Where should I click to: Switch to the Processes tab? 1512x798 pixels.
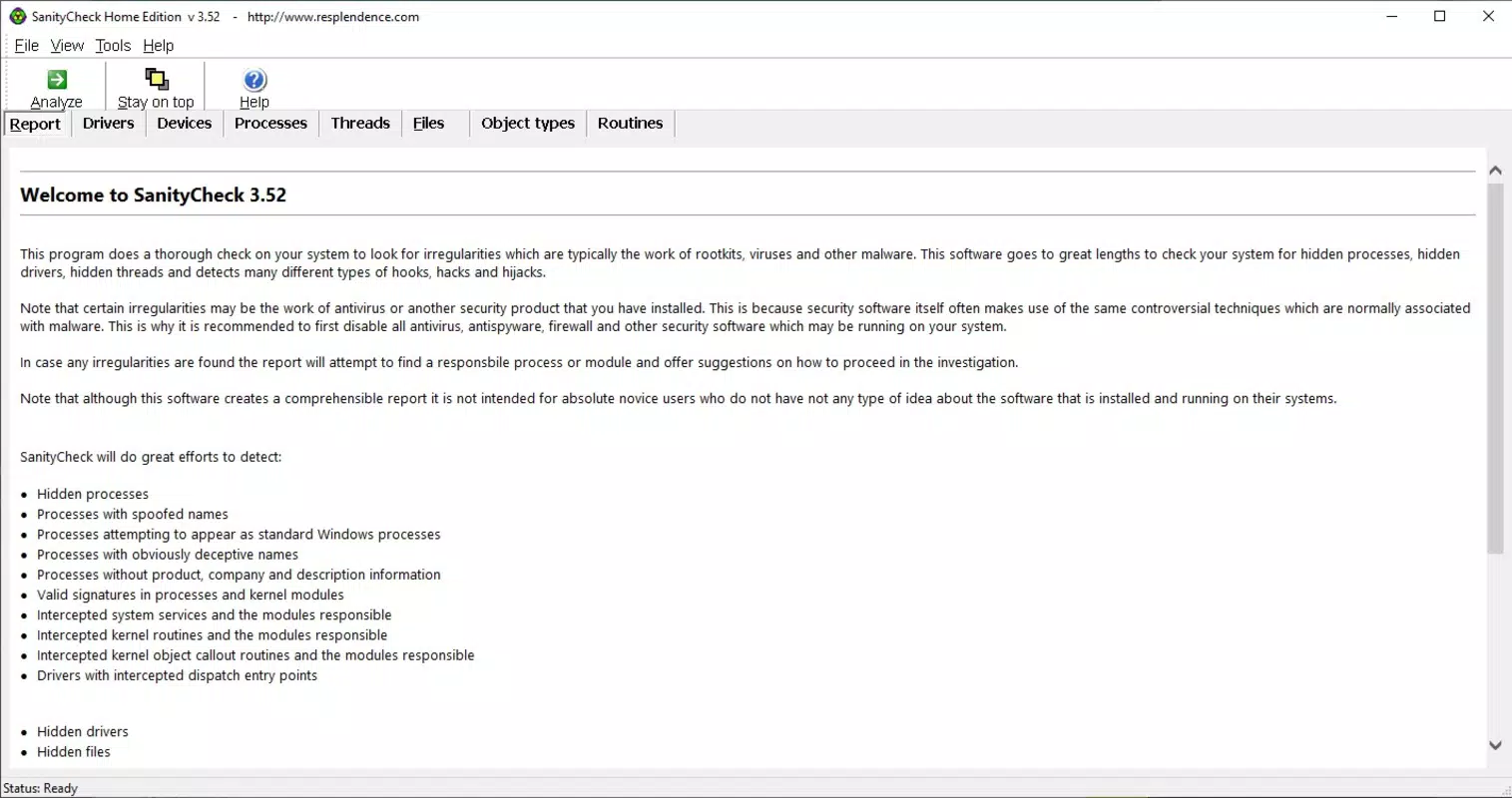tap(270, 123)
